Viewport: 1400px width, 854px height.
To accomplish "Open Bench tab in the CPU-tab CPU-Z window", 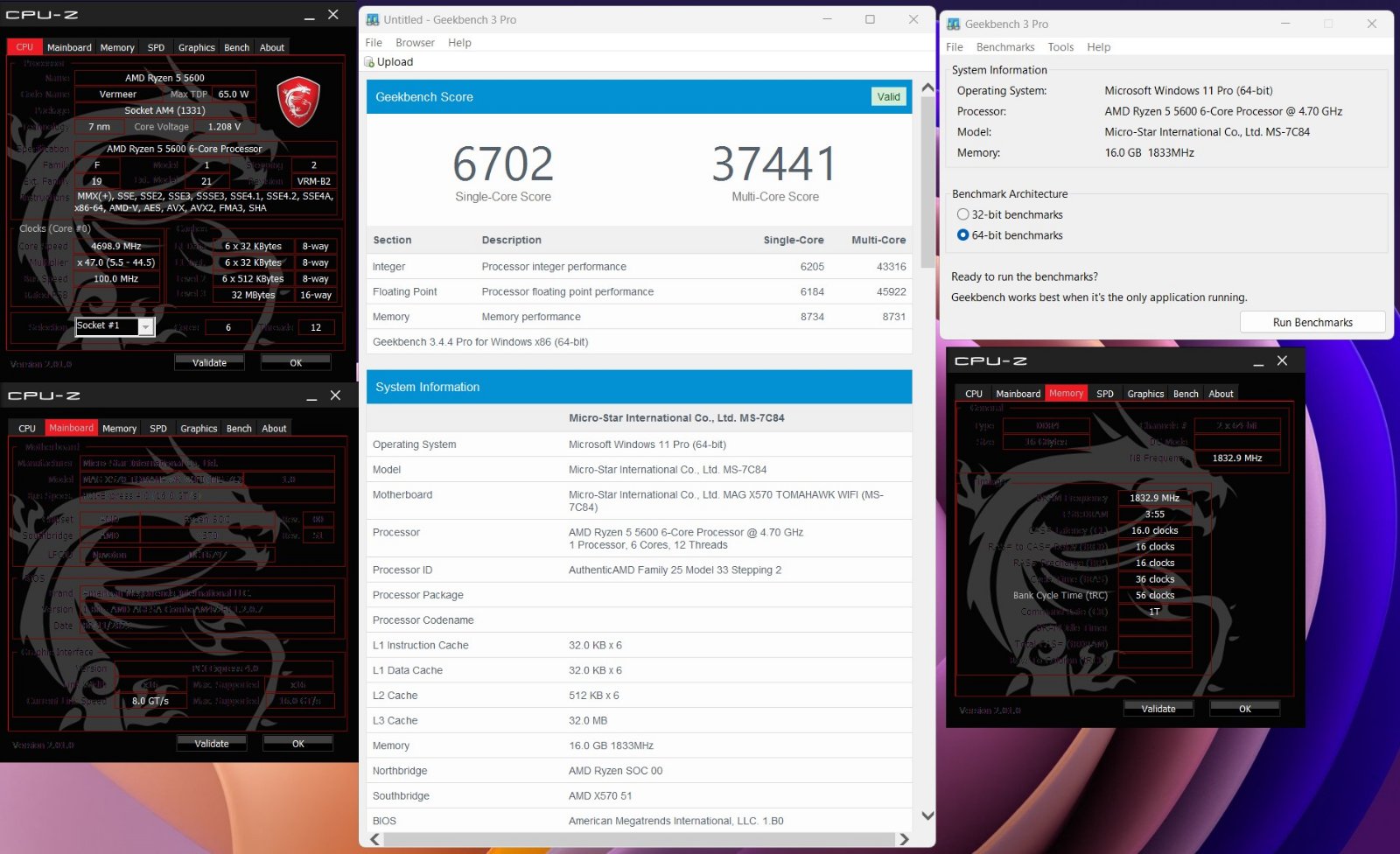I will pyautogui.click(x=236, y=48).
